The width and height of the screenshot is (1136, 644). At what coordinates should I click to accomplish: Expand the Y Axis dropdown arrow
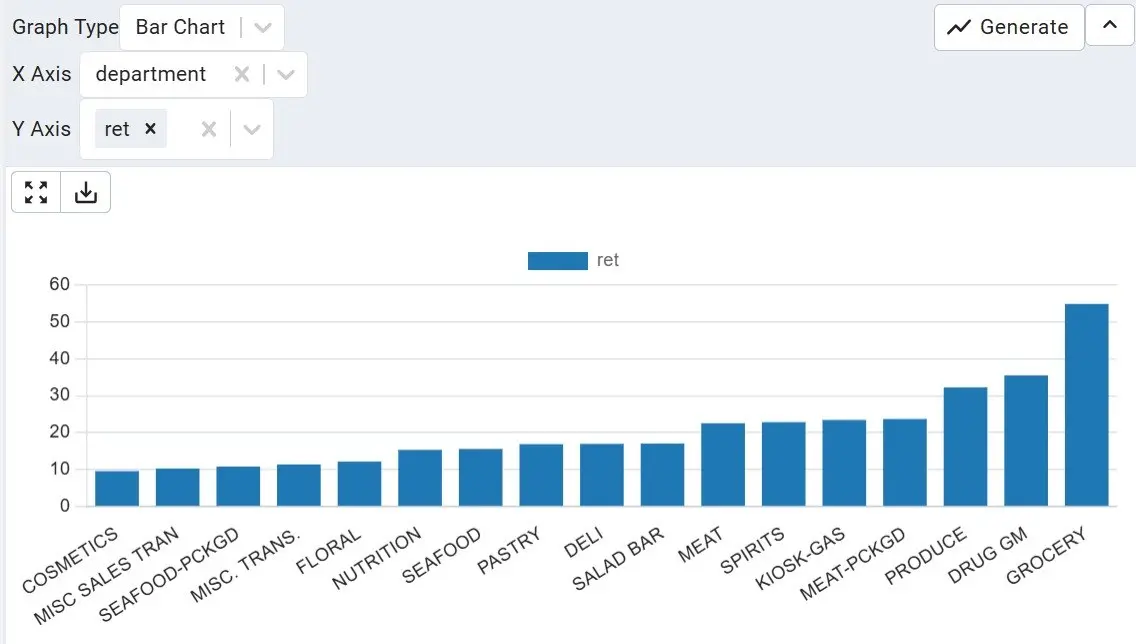[x=252, y=129]
